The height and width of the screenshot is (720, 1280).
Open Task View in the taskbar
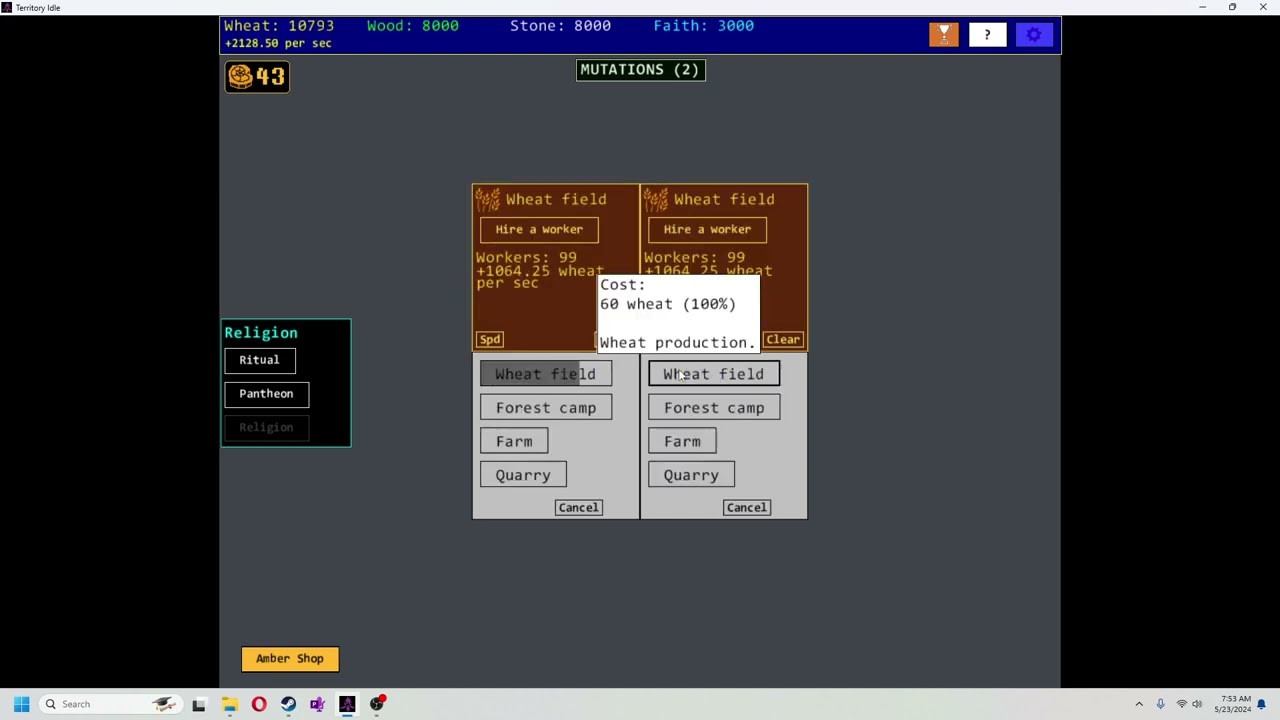pos(199,704)
